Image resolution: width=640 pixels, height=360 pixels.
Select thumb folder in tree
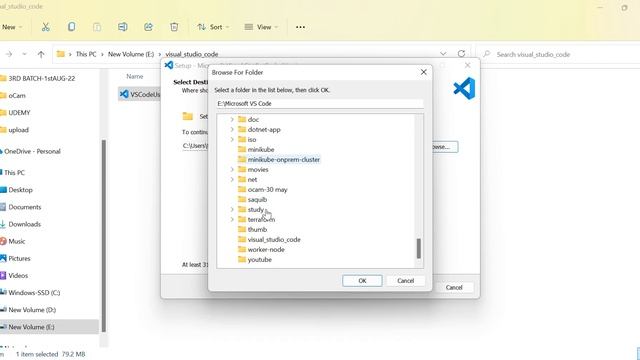(x=257, y=229)
